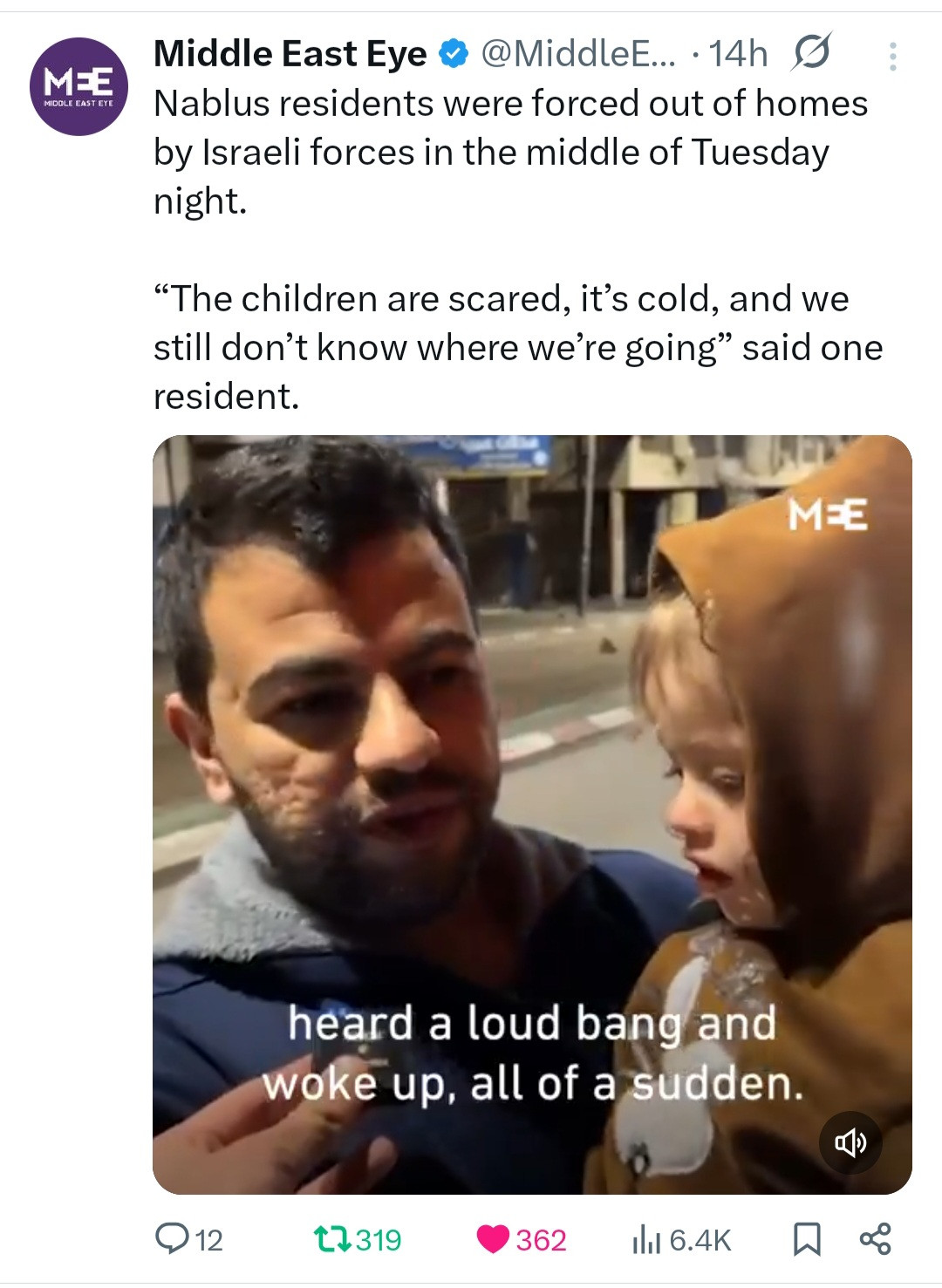Image resolution: width=942 pixels, height=1288 pixels.
Task: Bookmark this post
Action: 807,1239
